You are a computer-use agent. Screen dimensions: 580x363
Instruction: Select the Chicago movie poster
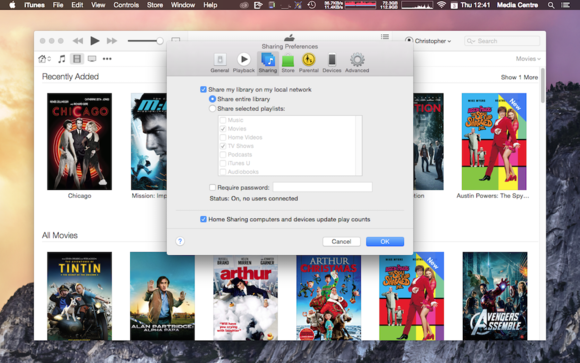[80, 141]
